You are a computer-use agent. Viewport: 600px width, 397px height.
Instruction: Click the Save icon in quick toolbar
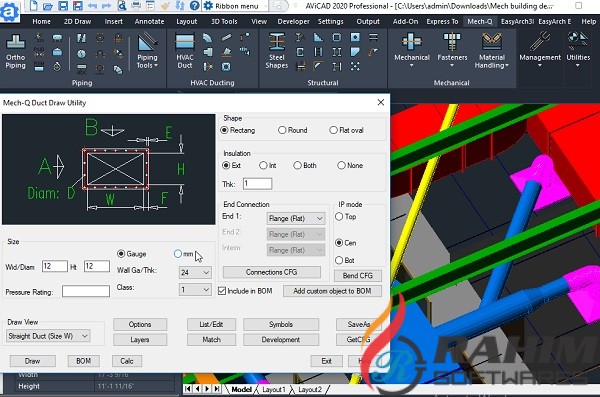[63, 6]
